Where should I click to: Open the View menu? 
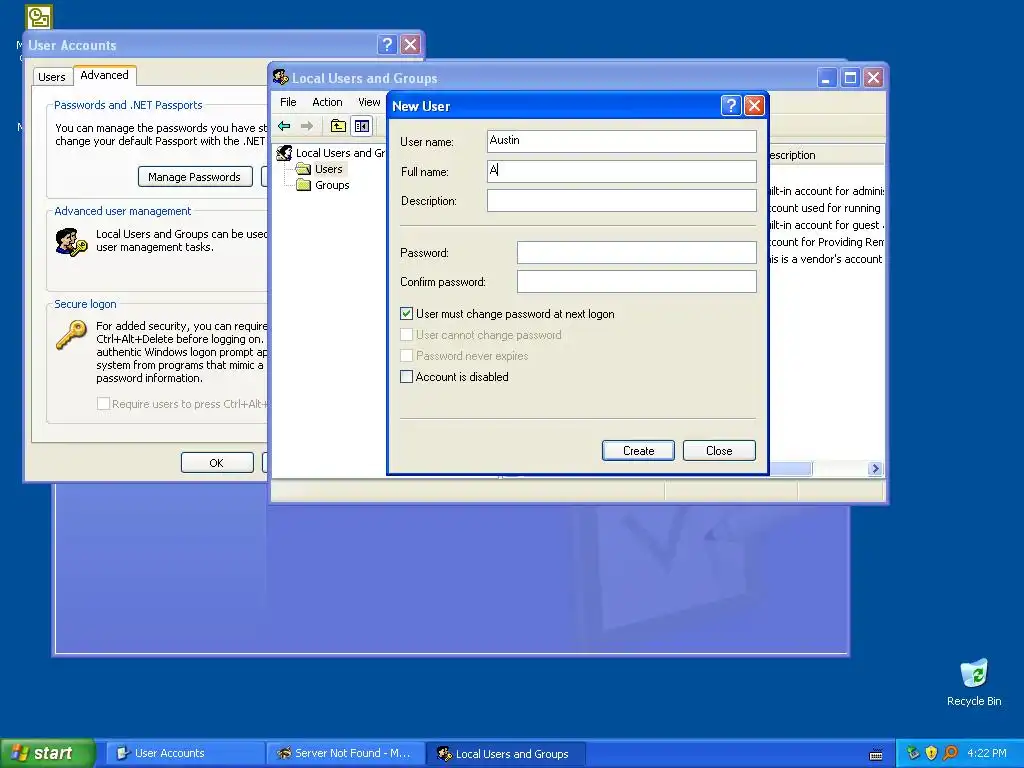369,102
